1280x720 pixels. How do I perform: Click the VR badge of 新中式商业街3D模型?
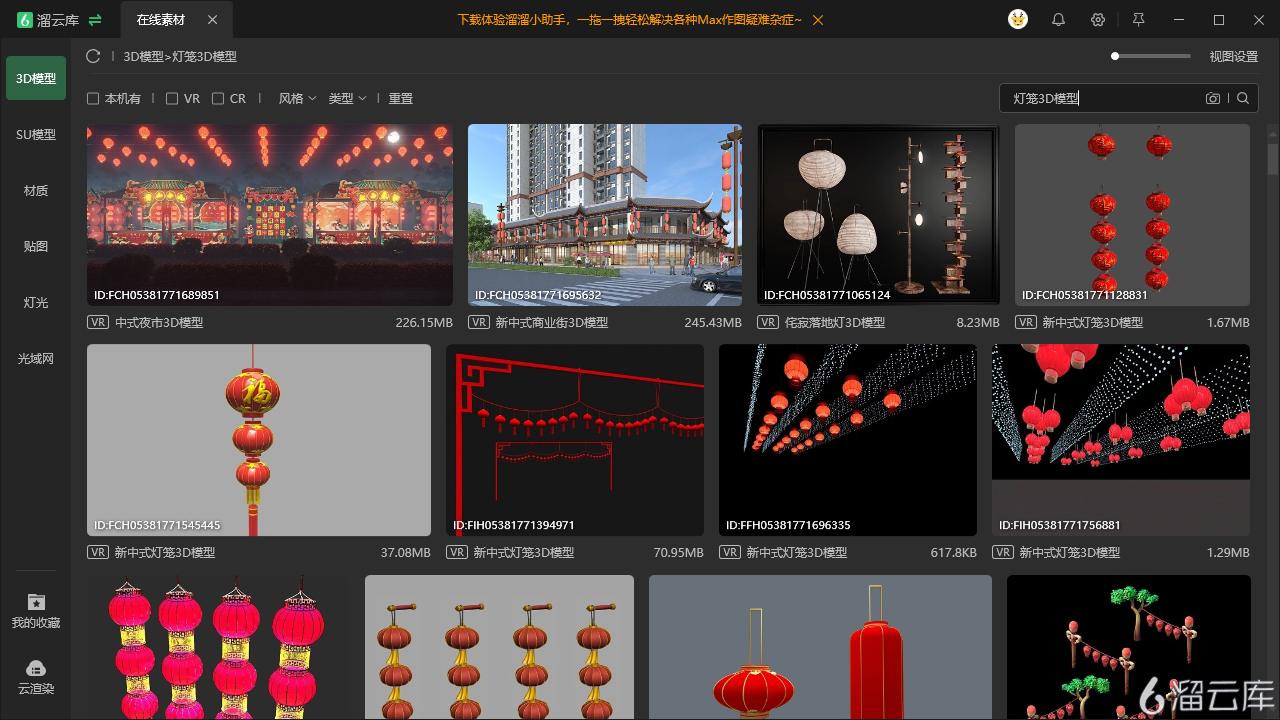coord(479,322)
